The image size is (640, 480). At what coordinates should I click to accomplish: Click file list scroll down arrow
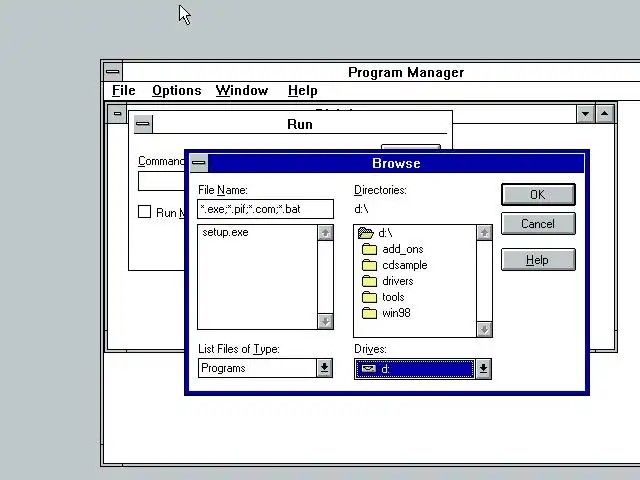pos(325,321)
